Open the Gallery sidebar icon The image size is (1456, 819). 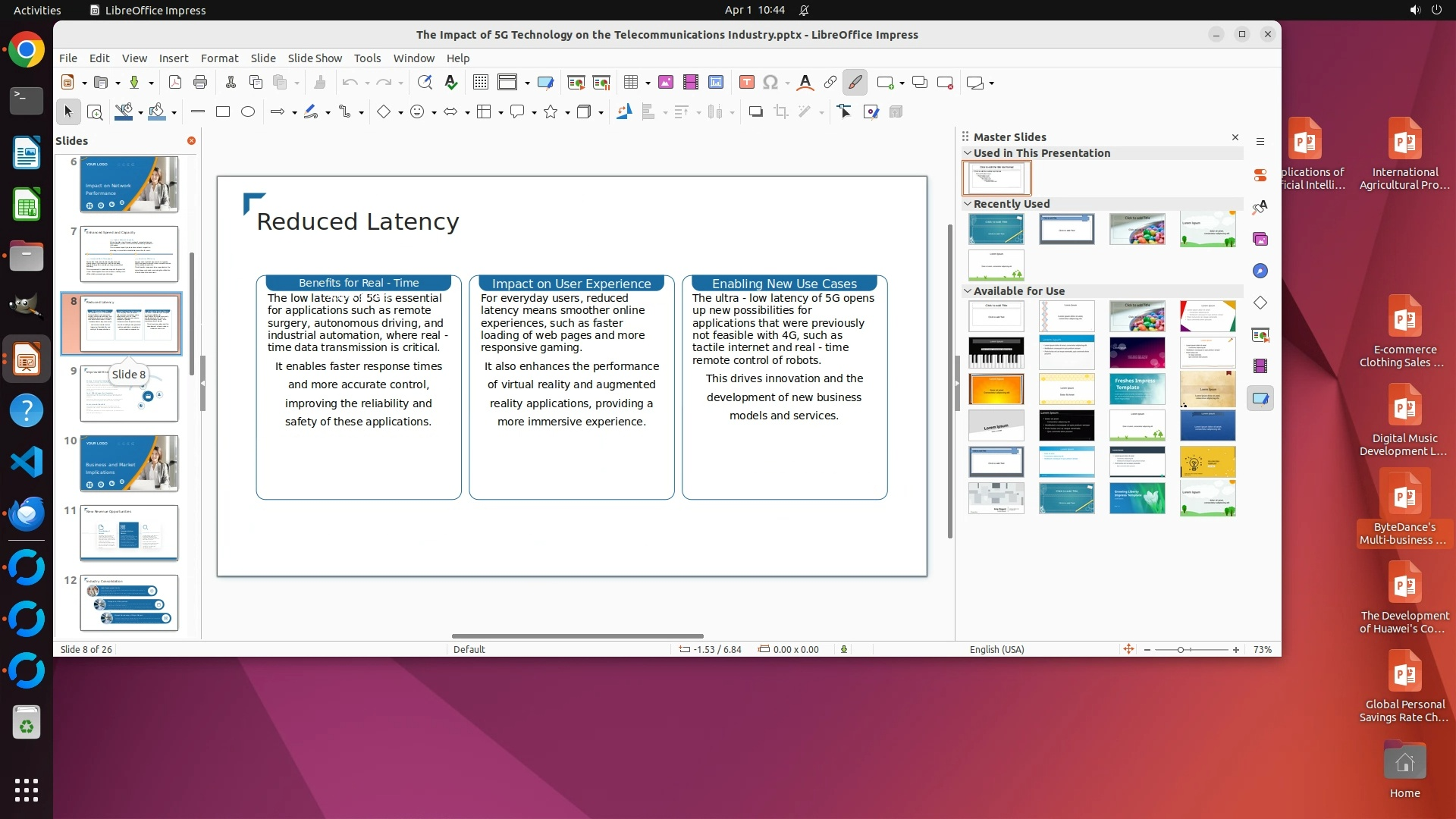[x=1260, y=240]
